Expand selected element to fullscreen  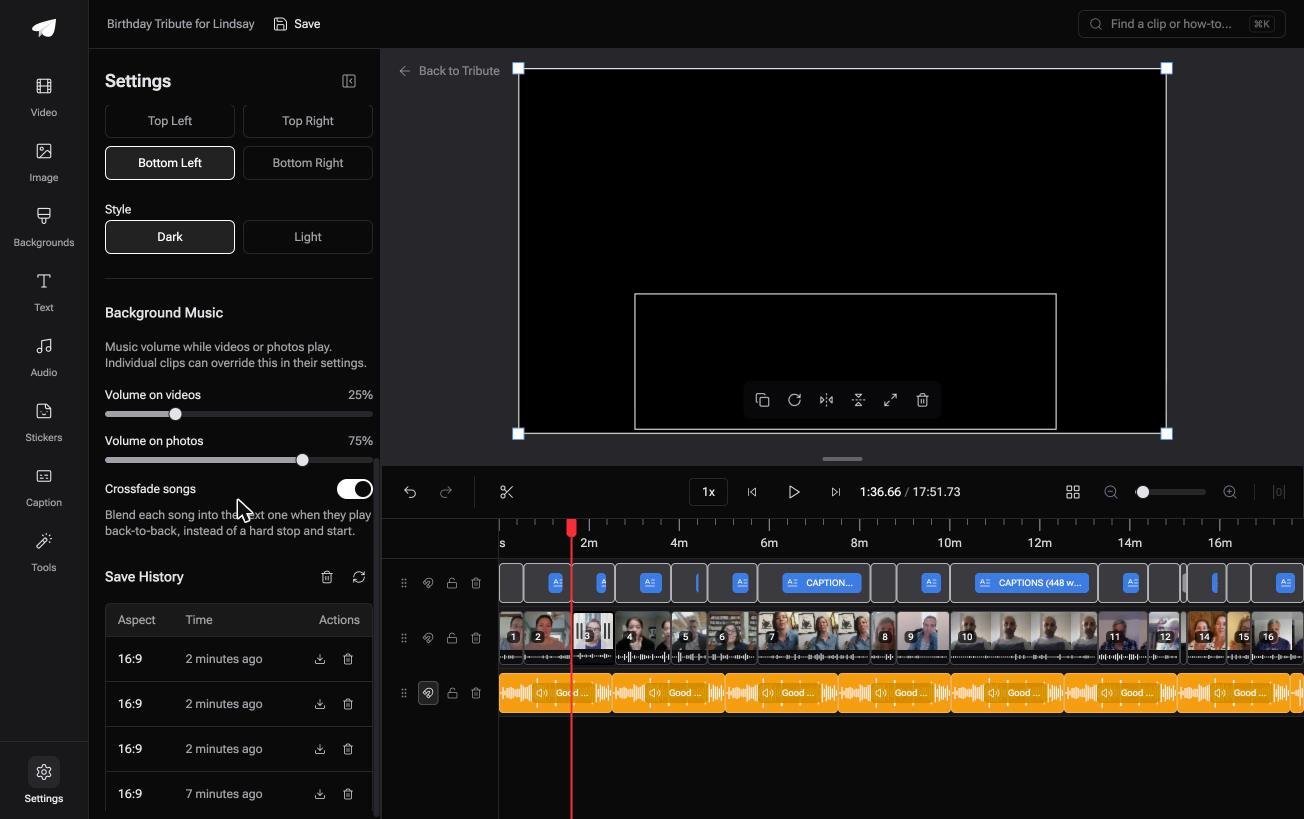pyautogui.click(x=890, y=400)
